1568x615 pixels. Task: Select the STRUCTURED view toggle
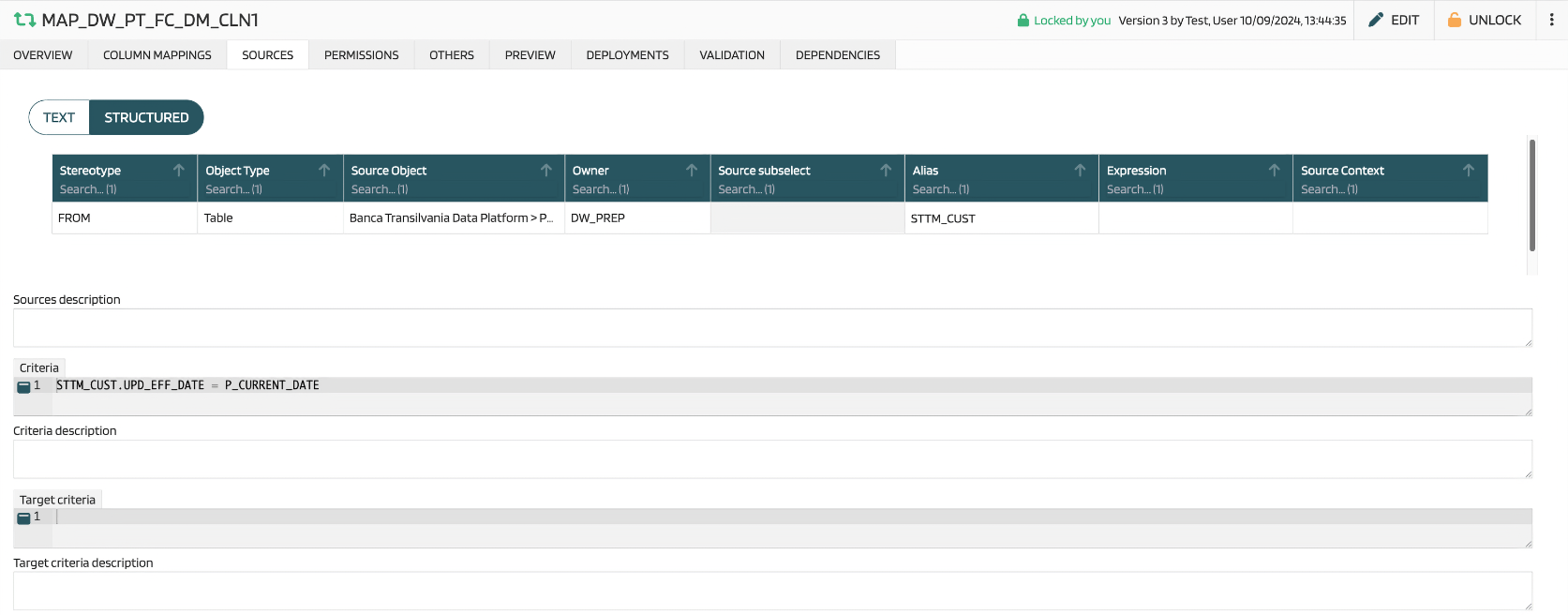point(146,117)
